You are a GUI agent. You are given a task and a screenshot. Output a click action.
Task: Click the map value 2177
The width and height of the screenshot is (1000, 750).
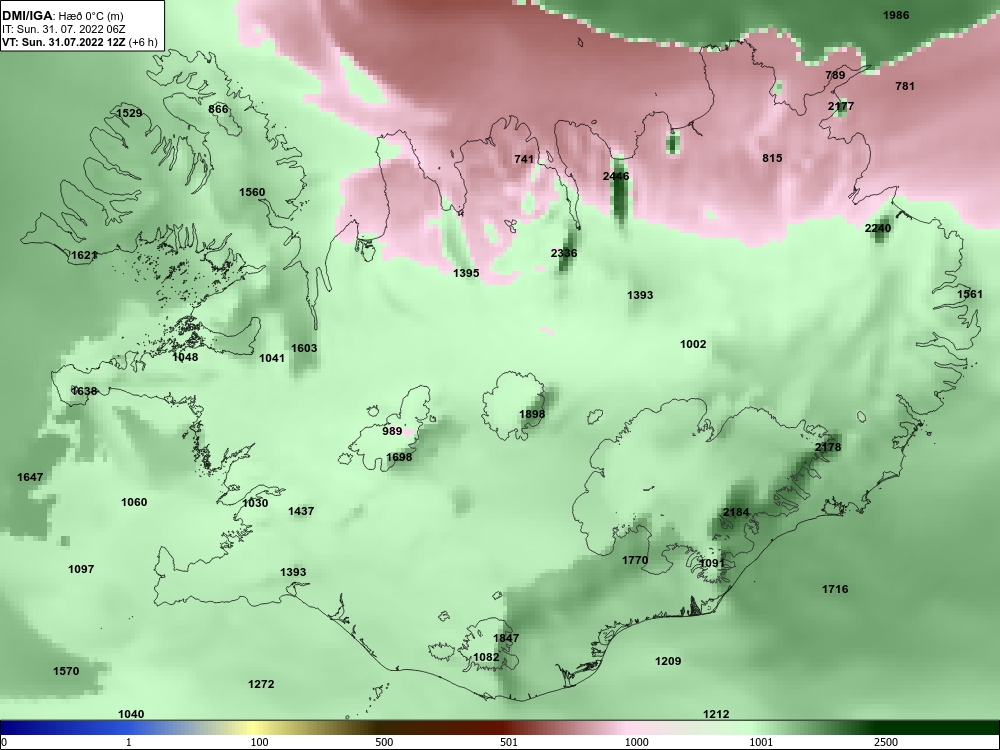[841, 107]
